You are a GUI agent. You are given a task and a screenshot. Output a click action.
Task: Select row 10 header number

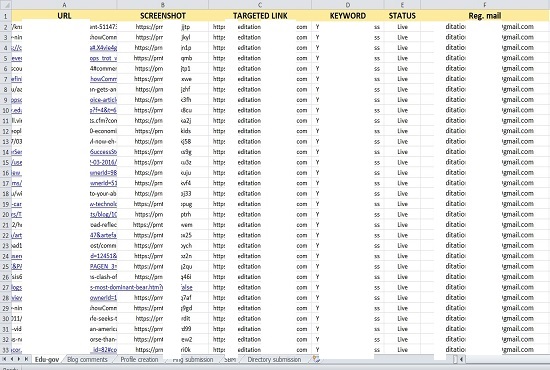[6, 110]
